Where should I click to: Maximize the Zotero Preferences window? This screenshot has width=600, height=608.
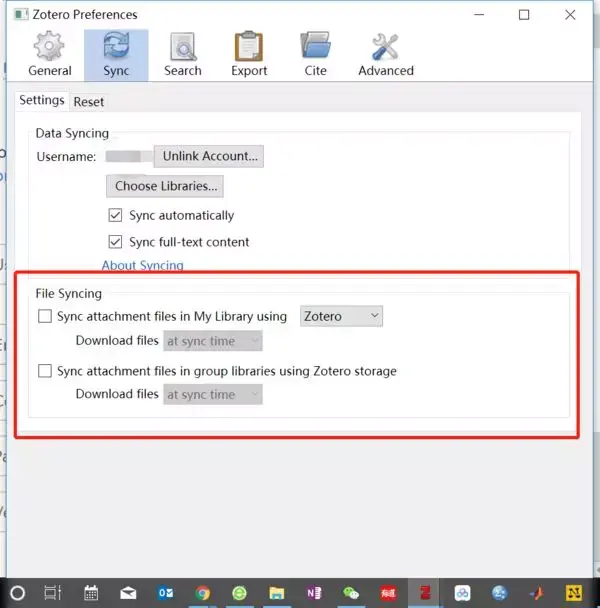524,15
